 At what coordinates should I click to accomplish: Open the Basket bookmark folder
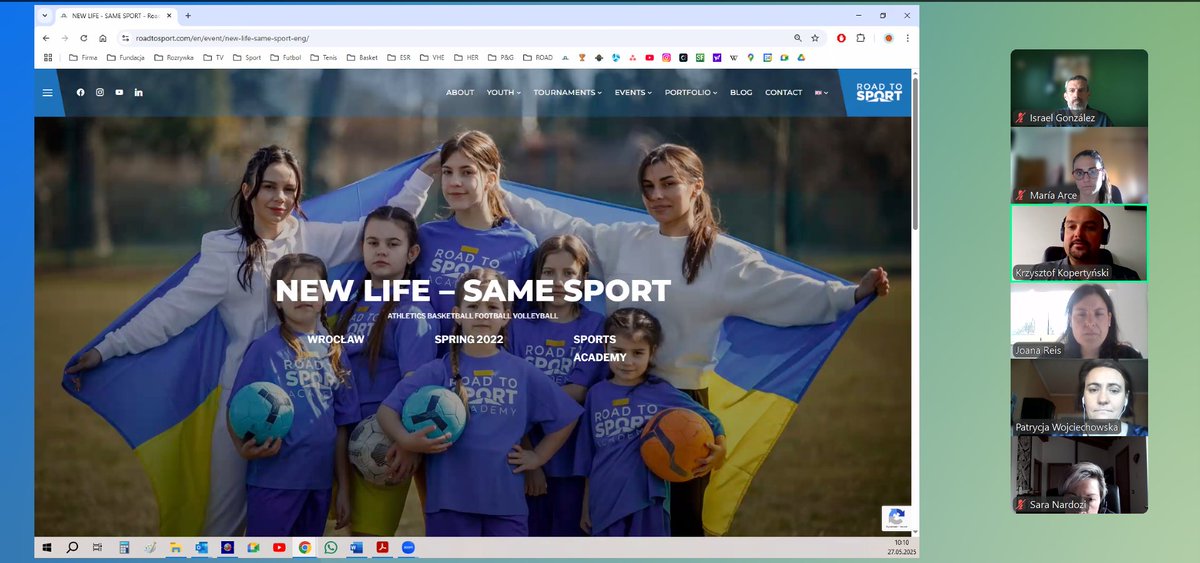pyautogui.click(x=362, y=58)
